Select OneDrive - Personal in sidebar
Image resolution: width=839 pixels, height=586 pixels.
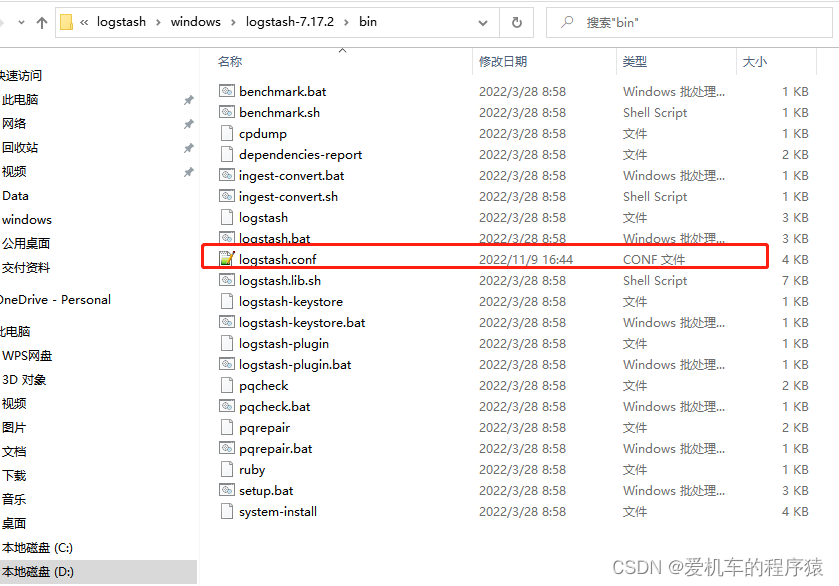[x=56, y=300]
